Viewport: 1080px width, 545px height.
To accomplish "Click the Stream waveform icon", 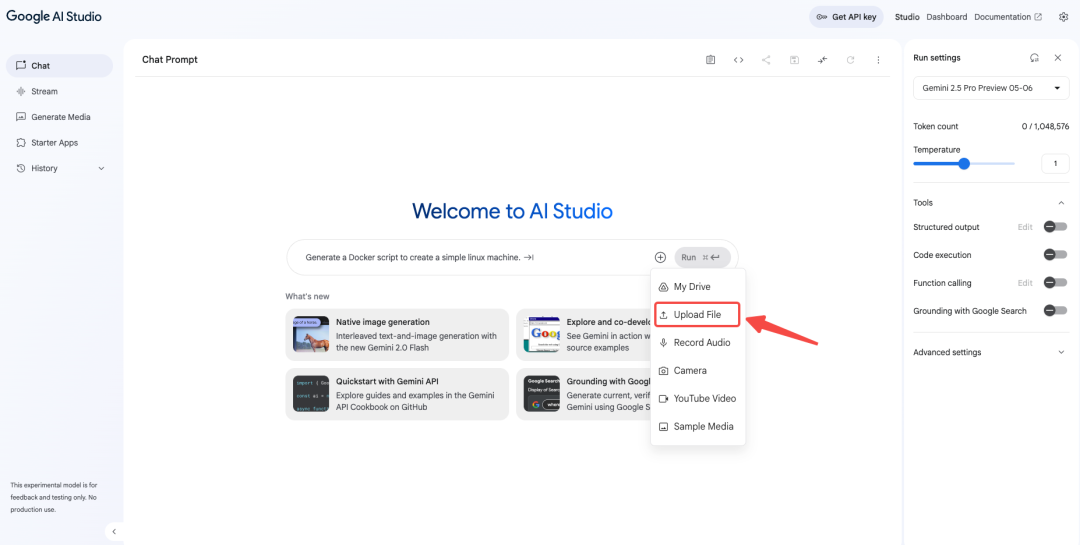I will pos(21,91).
